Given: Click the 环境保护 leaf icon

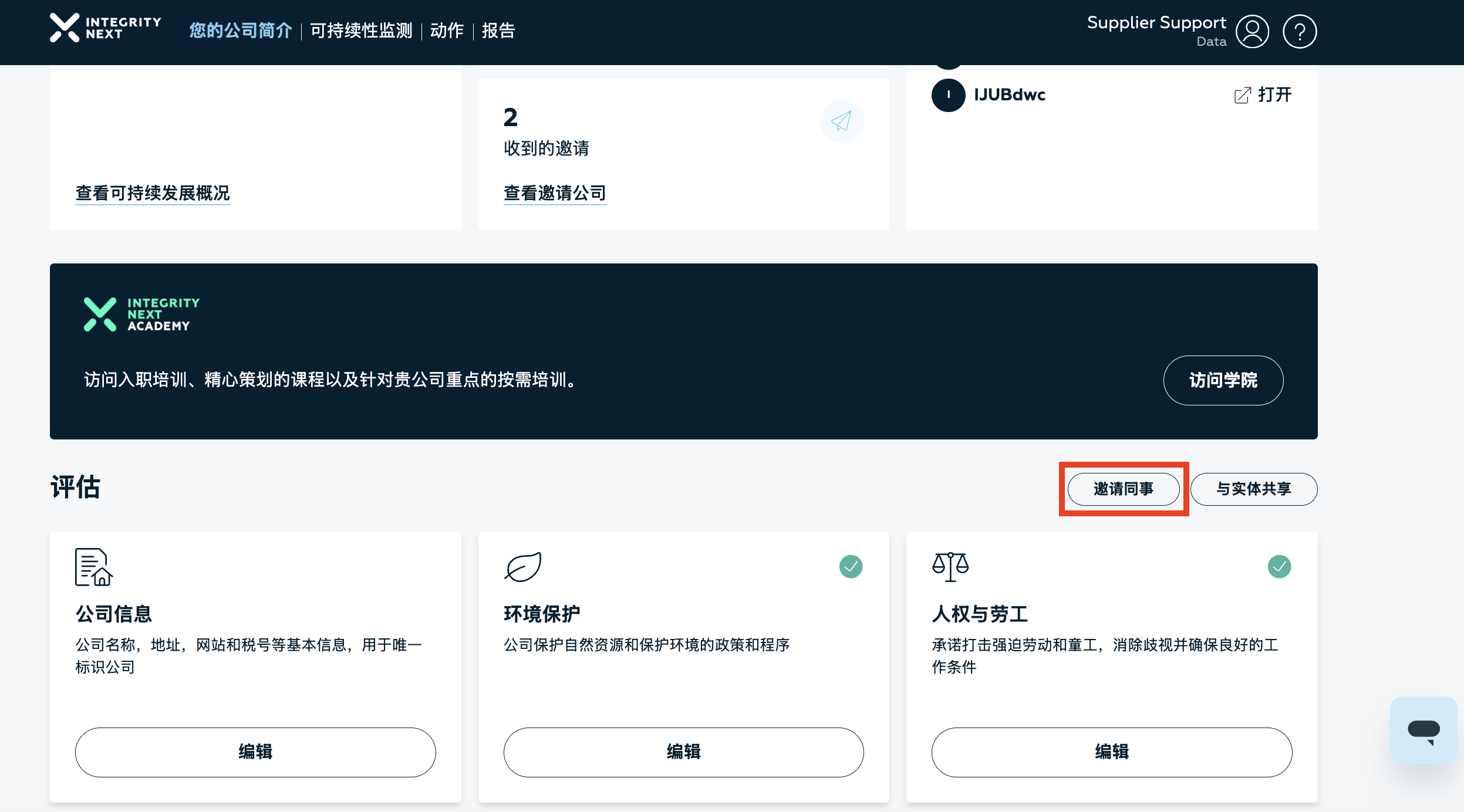Looking at the screenshot, I should pos(522,567).
